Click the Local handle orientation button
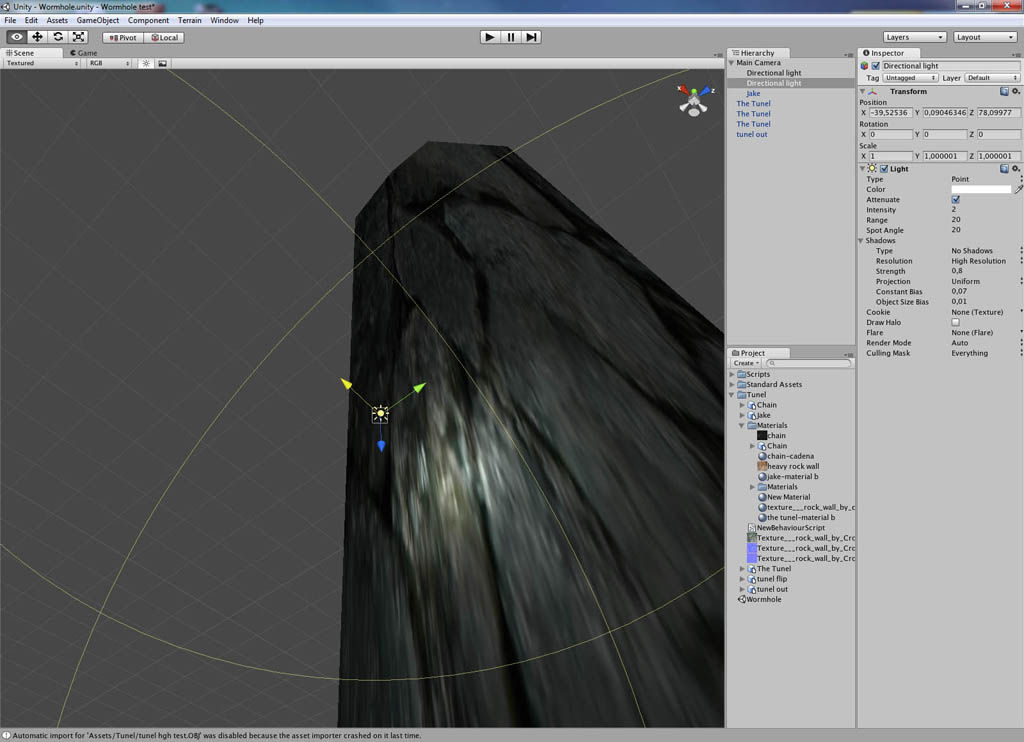 [166, 36]
